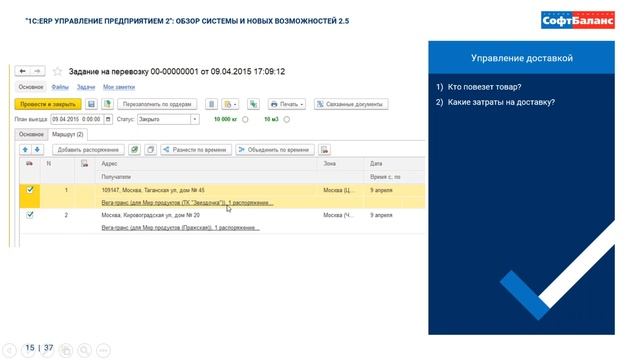The height and width of the screenshot is (360, 640).
Task: Click the copy icon in route toolbar
Action: [150, 150]
